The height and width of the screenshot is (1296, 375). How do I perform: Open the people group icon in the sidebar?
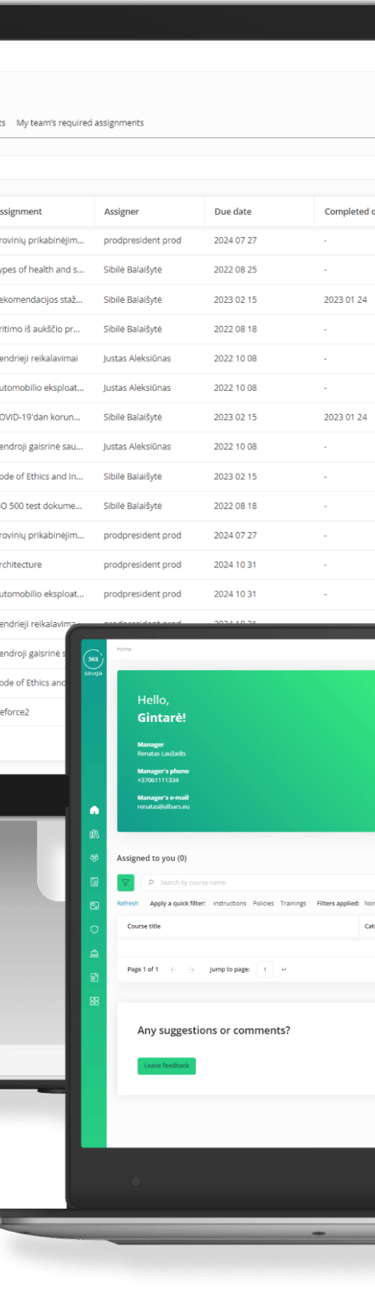pyautogui.click(x=94, y=857)
